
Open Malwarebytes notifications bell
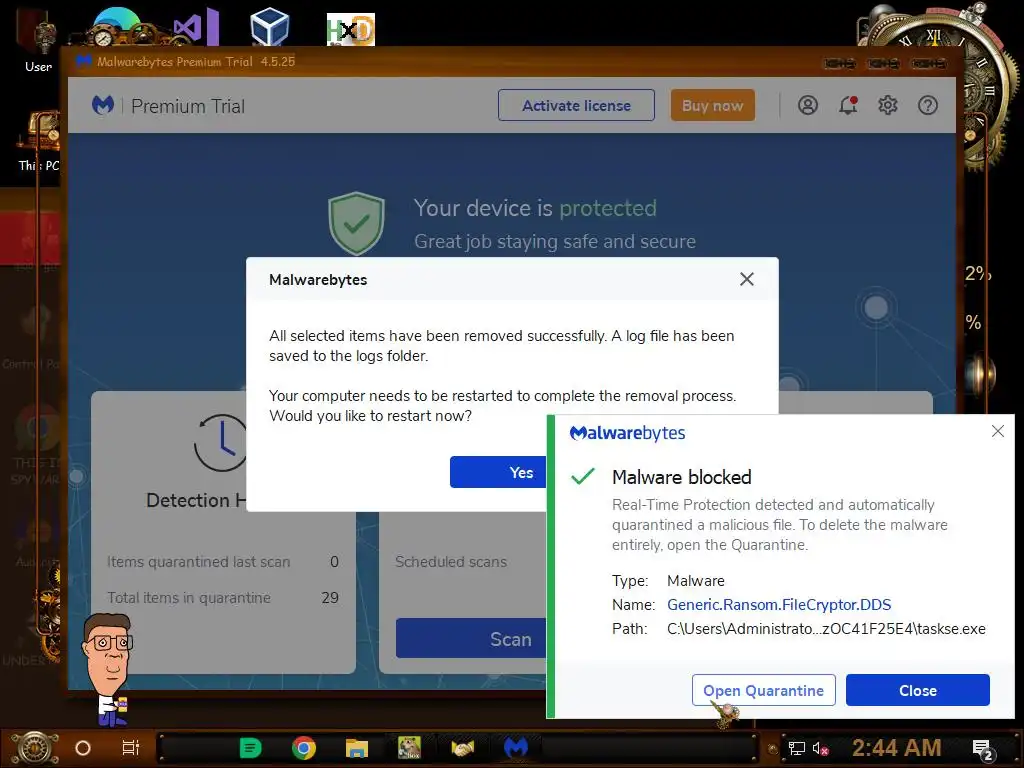pos(848,105)
